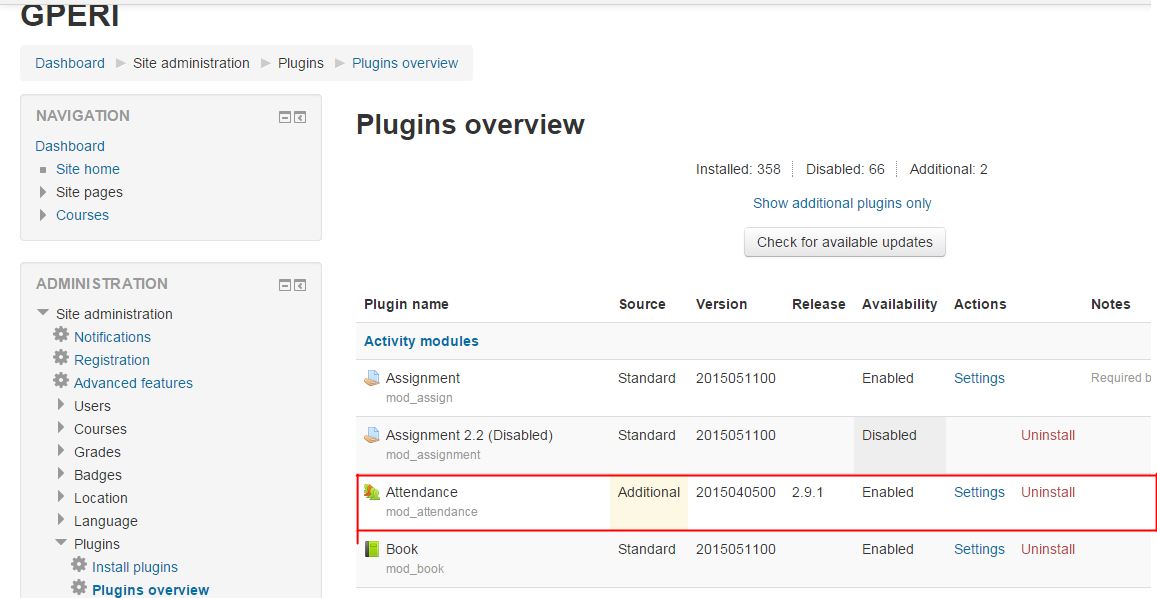Click 'mod_attendance' component name
The height and width of the screenshot is (598, 1157).
(432, 512)
